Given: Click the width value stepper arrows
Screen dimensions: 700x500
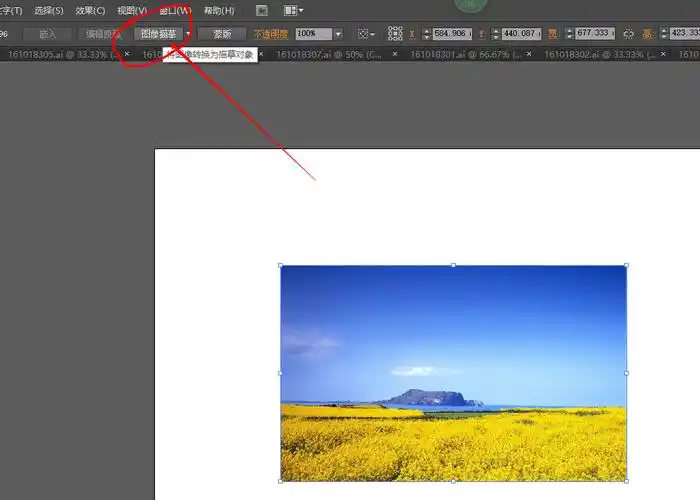Looking at the screenshot, I should click(x=569, y=33).
